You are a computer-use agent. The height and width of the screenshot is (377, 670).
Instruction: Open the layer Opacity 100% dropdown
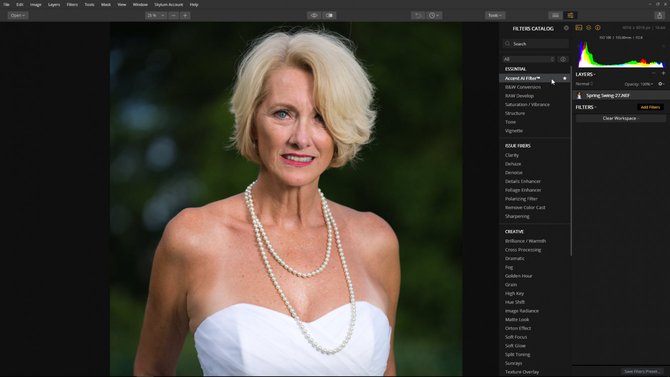[x=638, y=84]
